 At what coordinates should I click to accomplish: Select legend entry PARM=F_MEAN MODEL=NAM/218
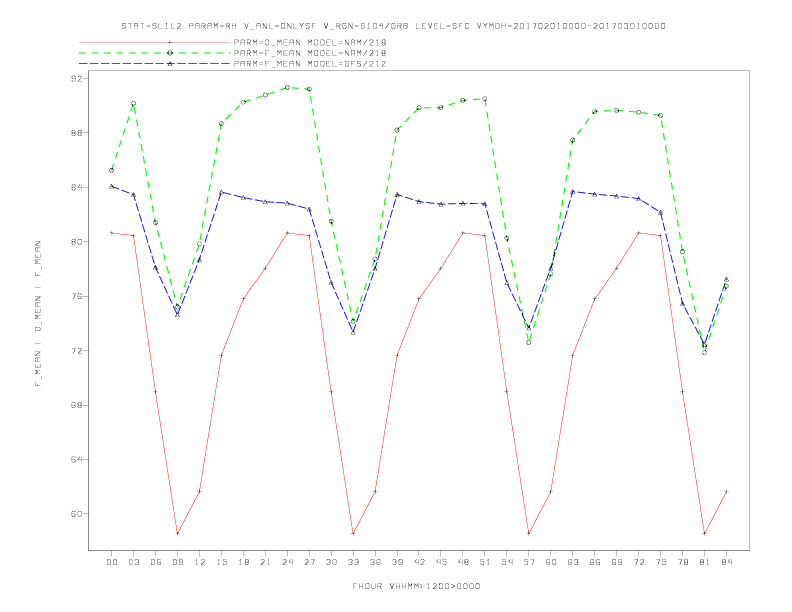310,53
